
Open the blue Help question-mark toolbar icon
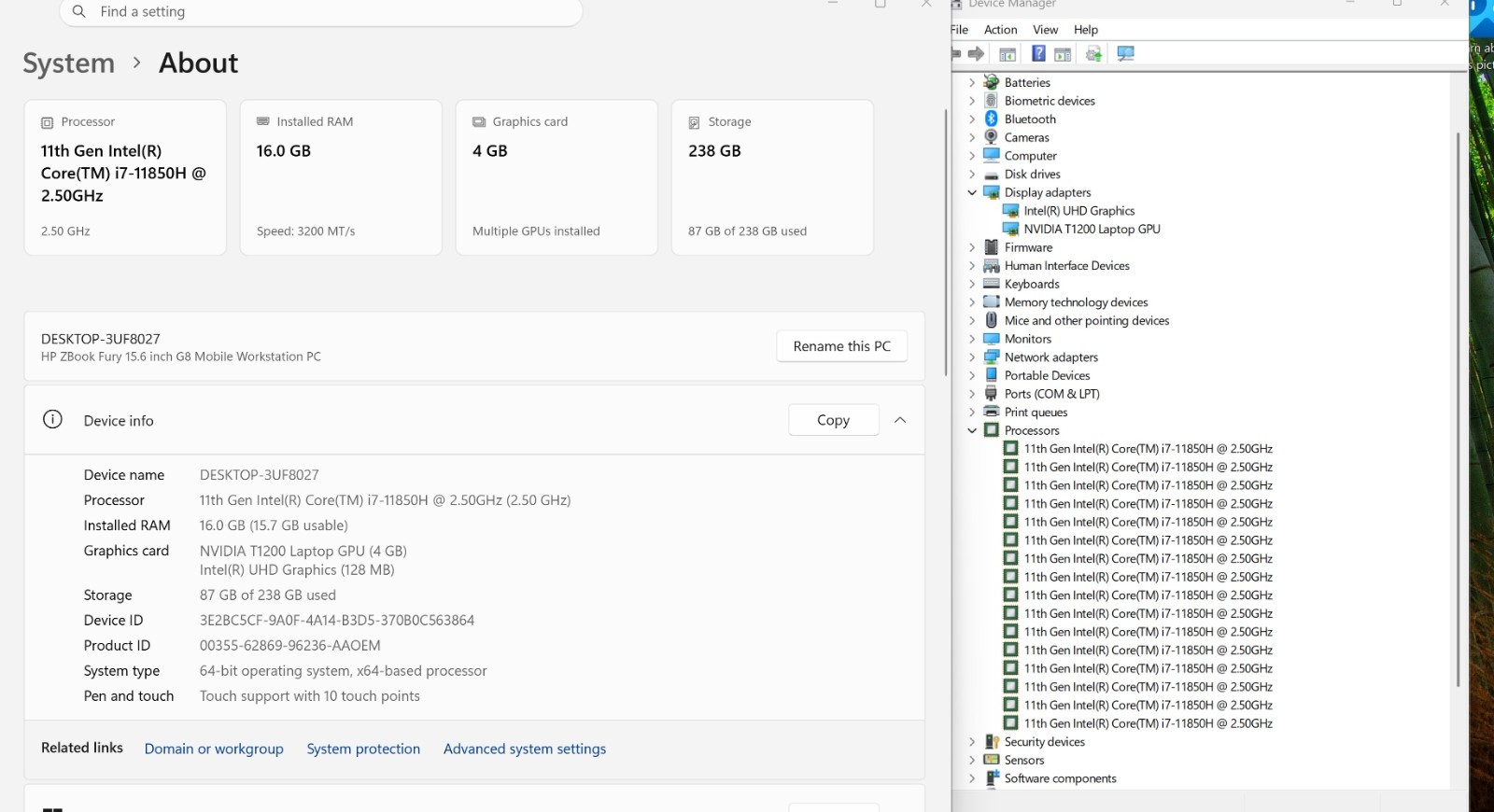(1038, 54)
